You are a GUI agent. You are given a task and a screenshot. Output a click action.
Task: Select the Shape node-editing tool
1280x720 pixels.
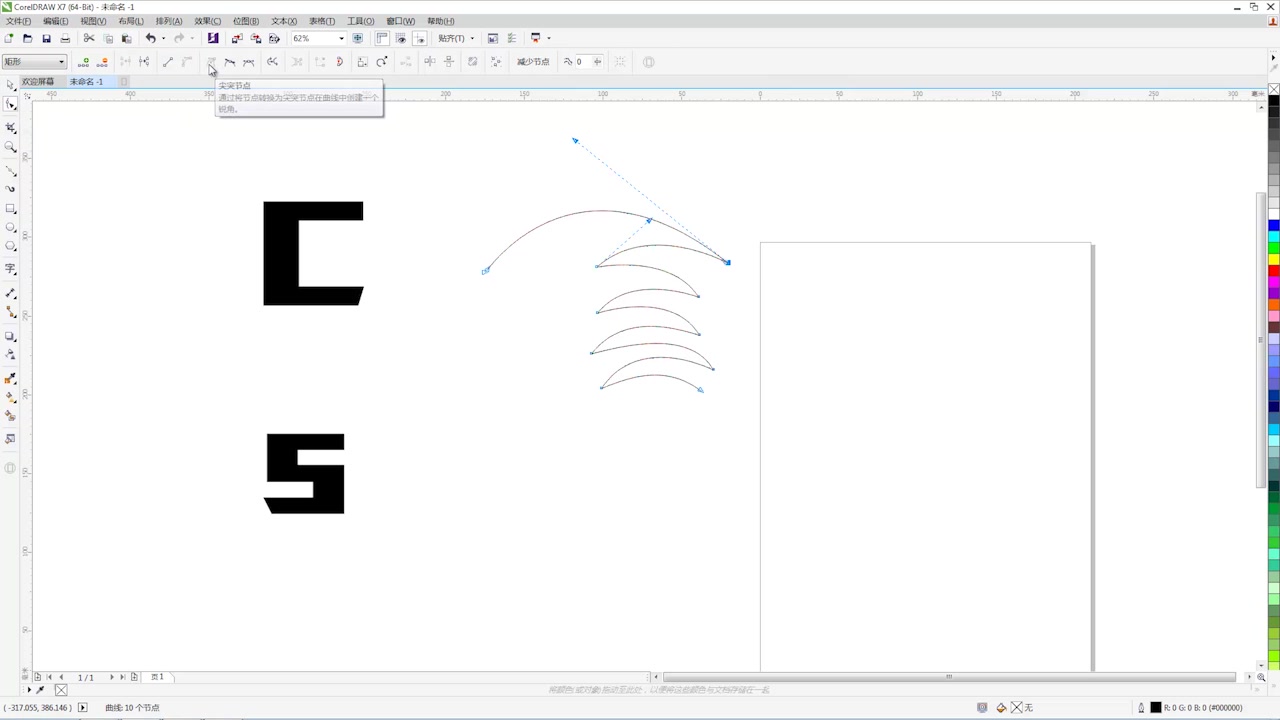pyautogui.click(x=11, y=104)
